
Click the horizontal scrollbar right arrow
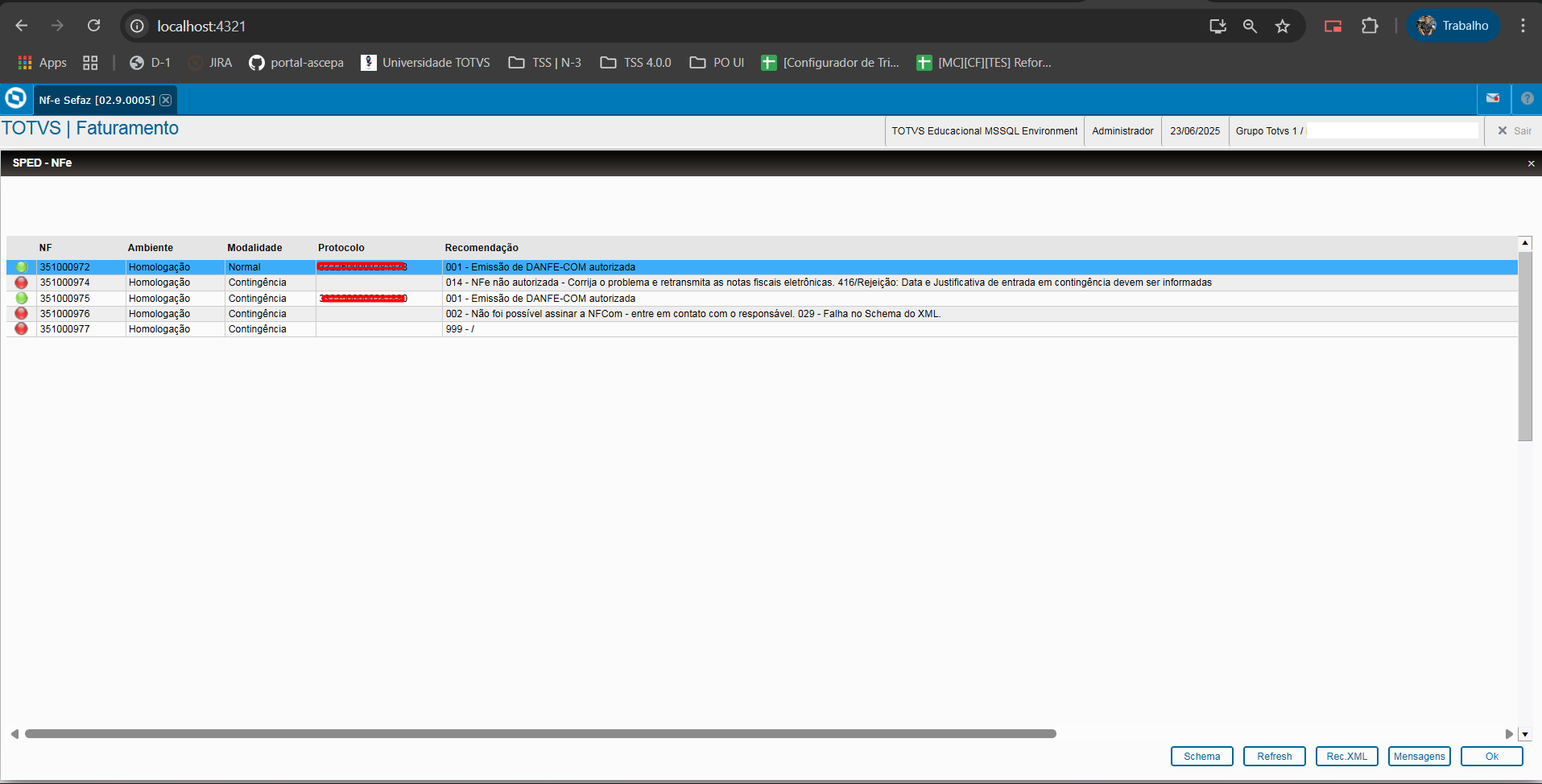[1509, 734]
